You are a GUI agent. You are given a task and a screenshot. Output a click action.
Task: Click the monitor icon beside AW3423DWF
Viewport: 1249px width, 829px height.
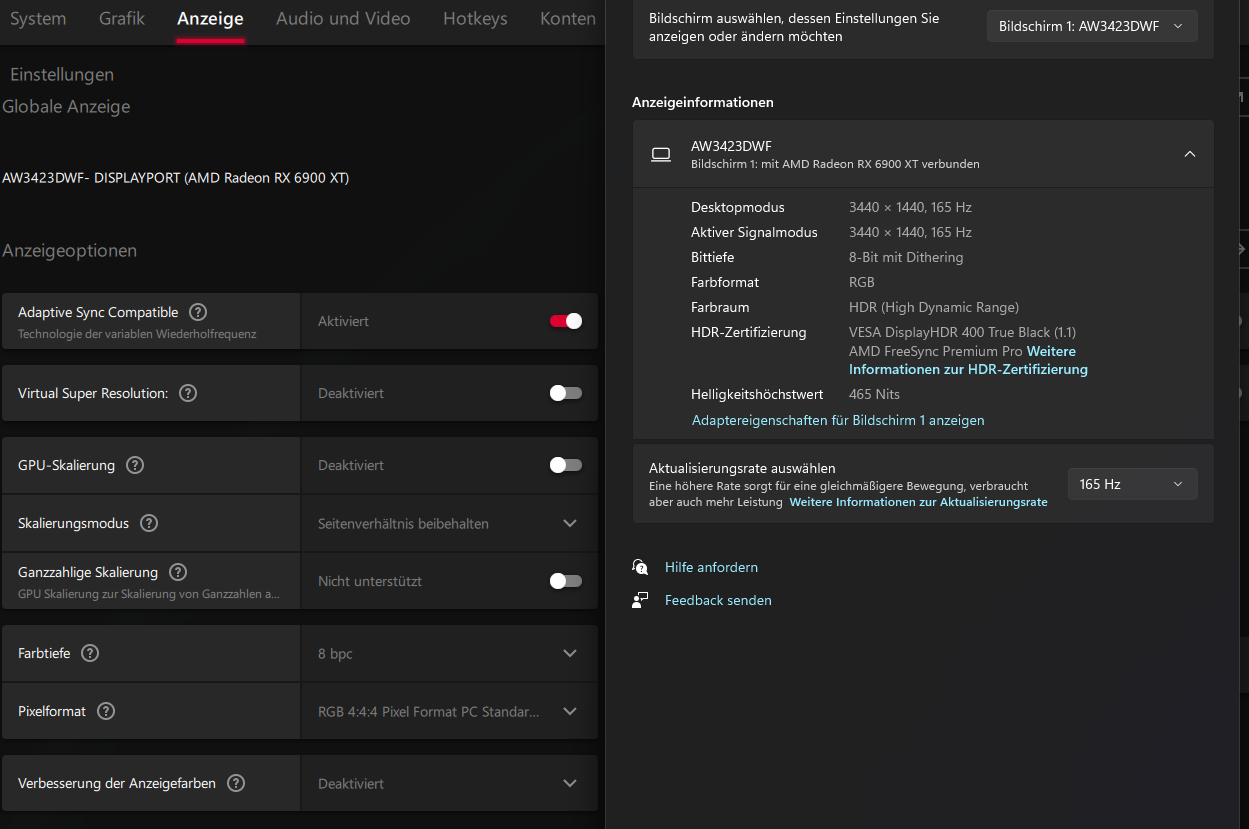point(661,154)
